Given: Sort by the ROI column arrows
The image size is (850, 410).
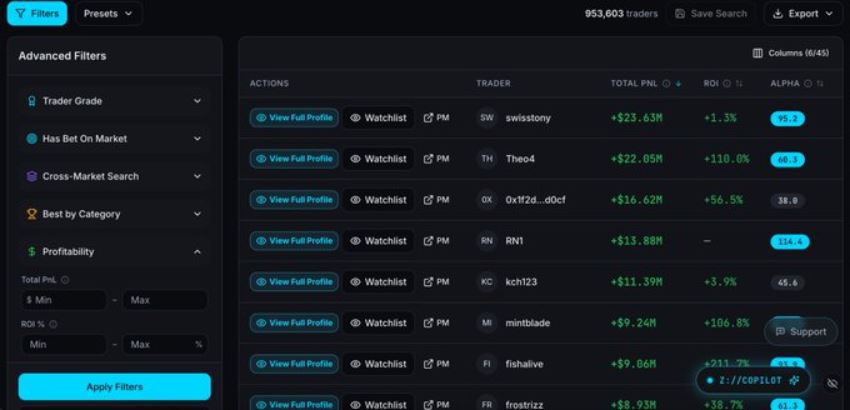Looking at the screenshot, I should pyautogui.click(x=738, y=84).
